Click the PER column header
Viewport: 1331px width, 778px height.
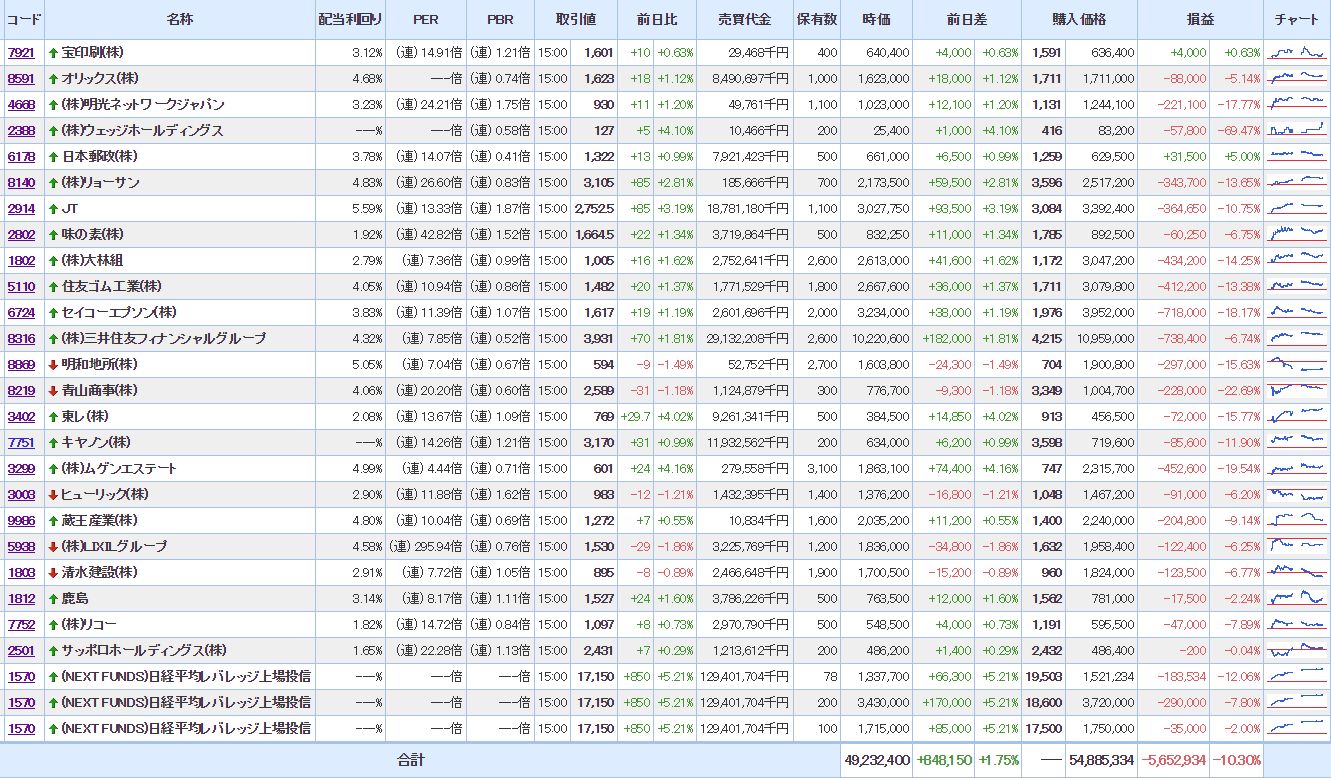(427, 20)
